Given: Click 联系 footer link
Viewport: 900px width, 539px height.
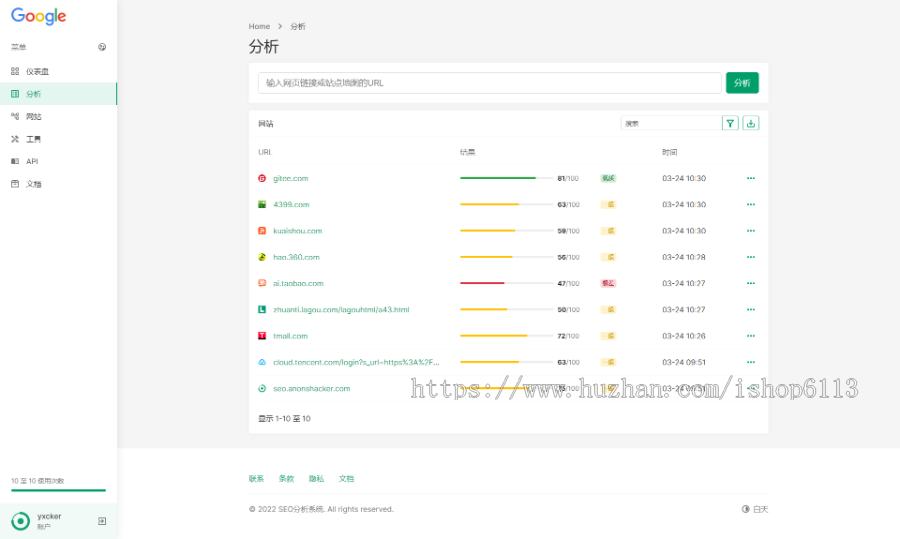Looking at the screenshot, I should (256, 479).
